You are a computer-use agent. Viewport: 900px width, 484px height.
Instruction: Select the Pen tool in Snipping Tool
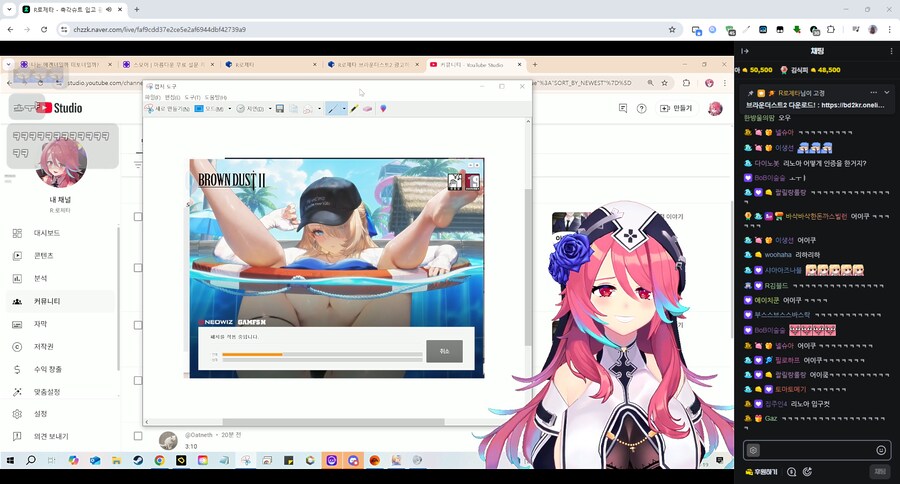click(332, 109)
